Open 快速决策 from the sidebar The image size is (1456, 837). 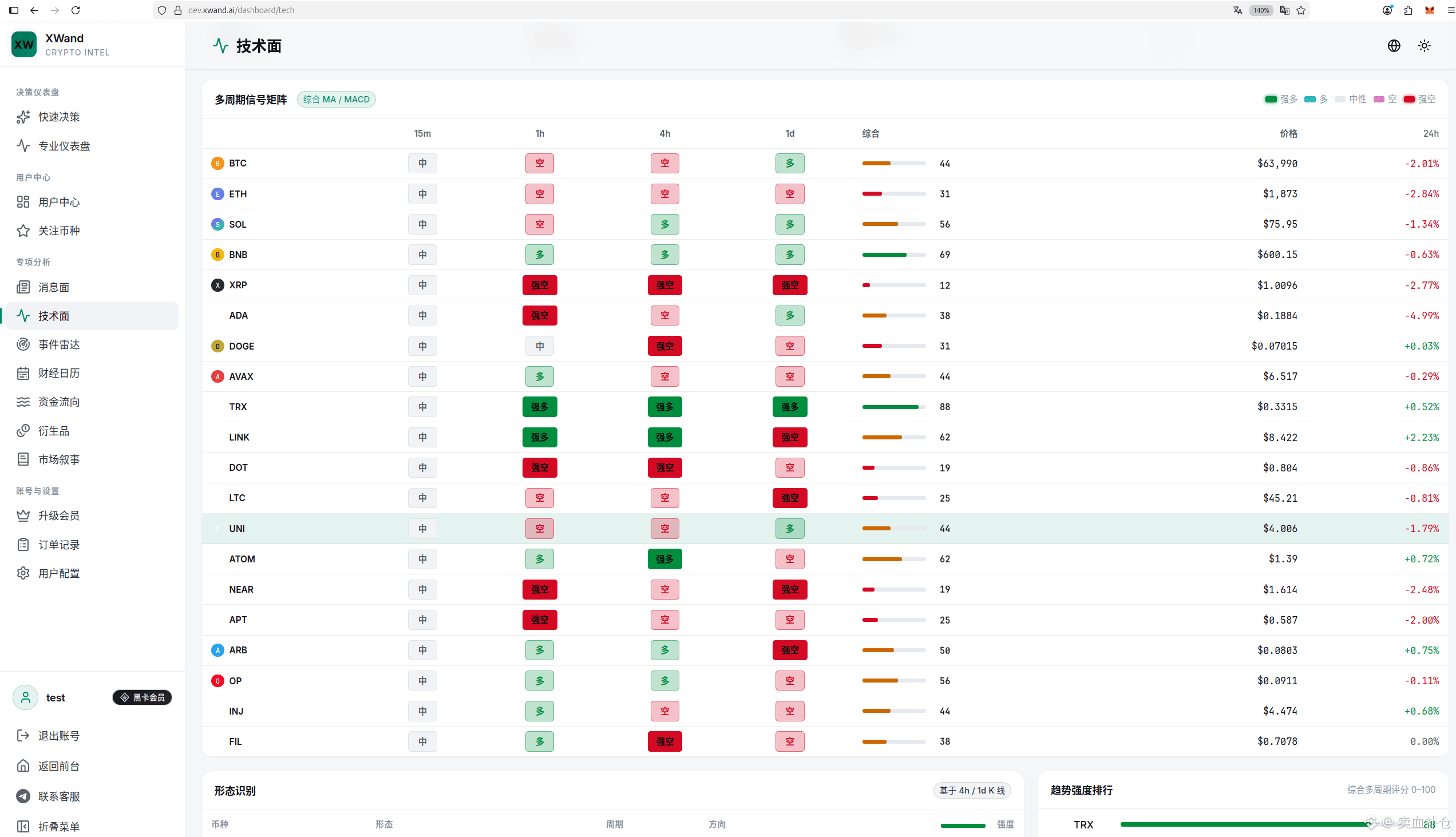[93, 117]
